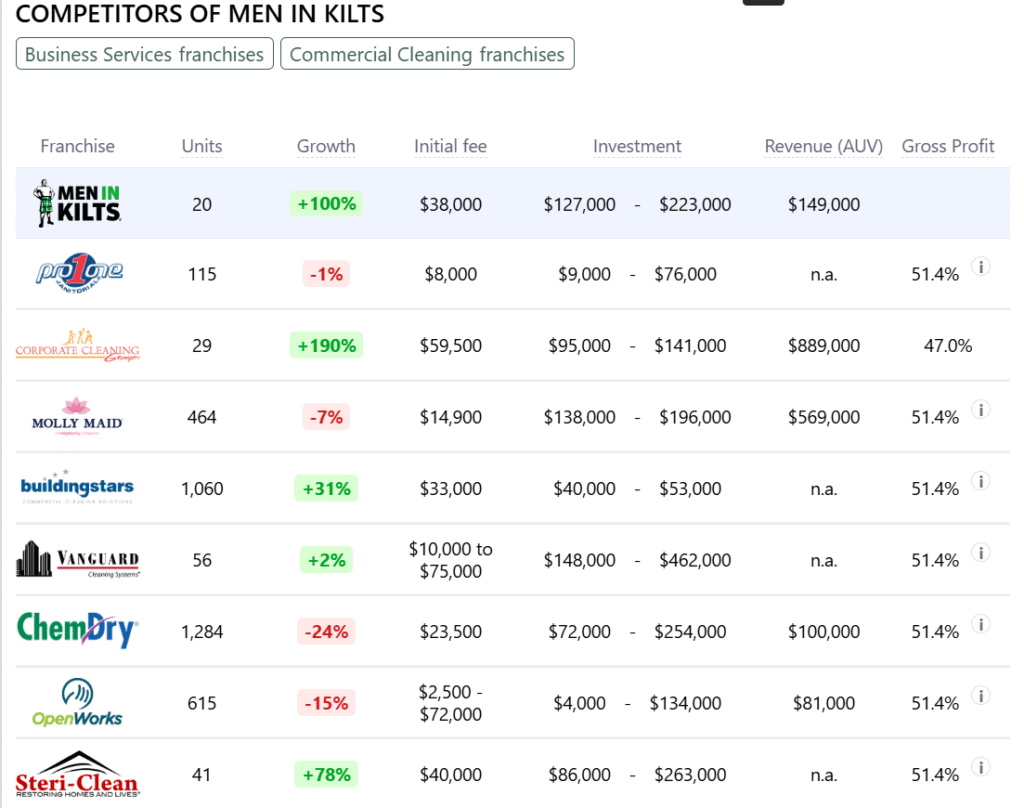This screenshot has height=808, width=1024.
Task: Click the +31% growth badge
Action: (x=327, y=489)
